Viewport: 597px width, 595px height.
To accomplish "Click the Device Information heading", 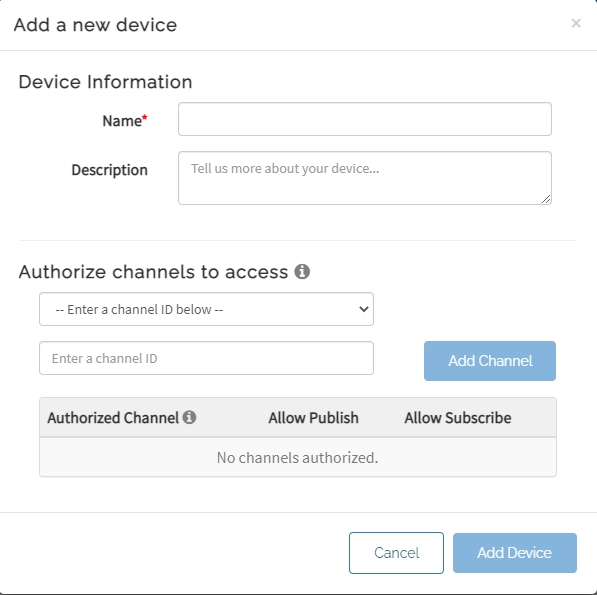I will 105,82.
